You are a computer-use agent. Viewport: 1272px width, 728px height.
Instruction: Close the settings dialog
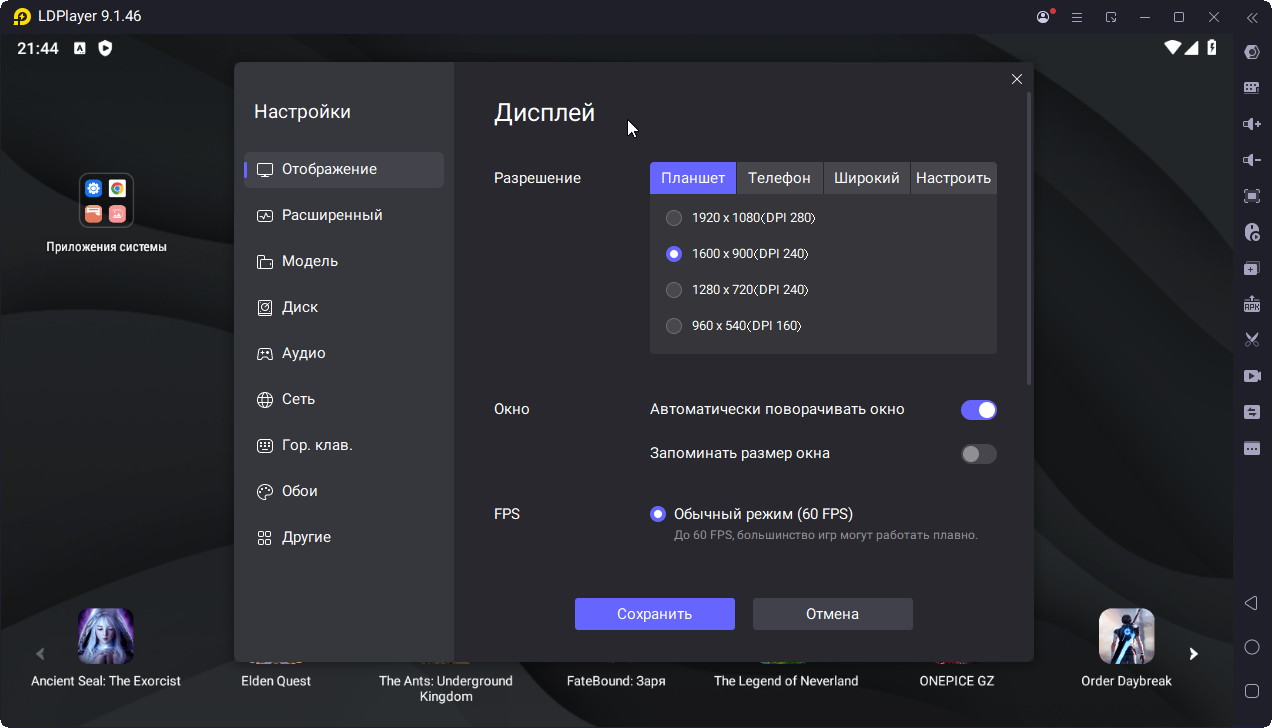point(1017,79)
